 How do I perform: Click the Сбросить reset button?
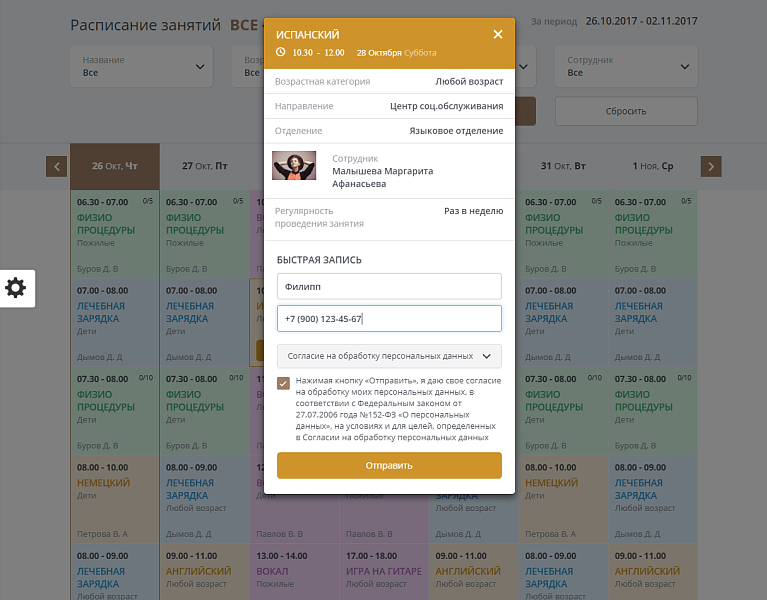click(x=626, y=111)
